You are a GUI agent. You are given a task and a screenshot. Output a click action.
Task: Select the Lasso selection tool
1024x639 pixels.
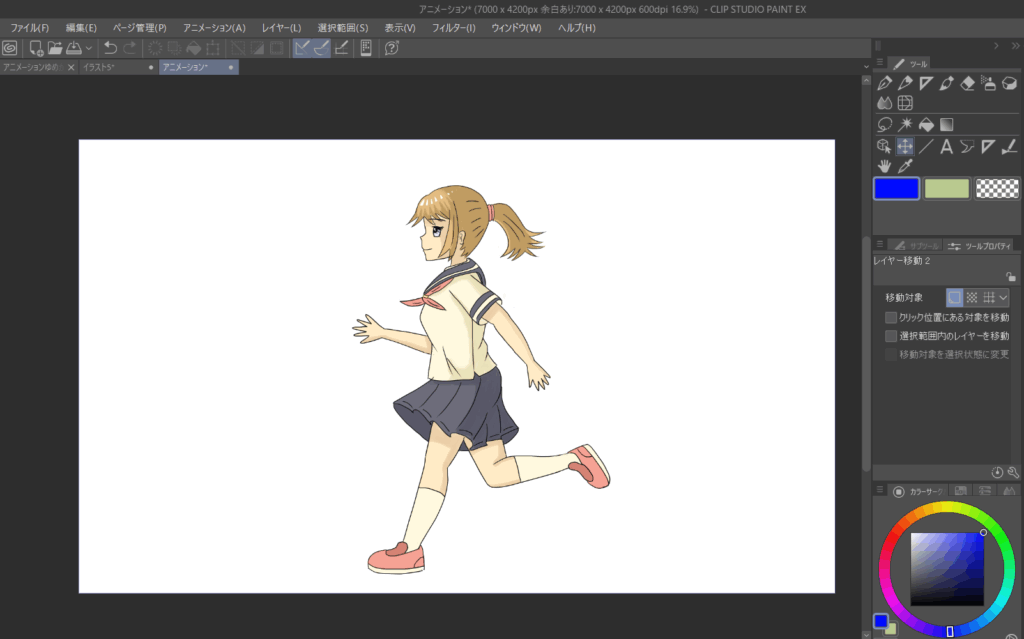tap(884, 125)
